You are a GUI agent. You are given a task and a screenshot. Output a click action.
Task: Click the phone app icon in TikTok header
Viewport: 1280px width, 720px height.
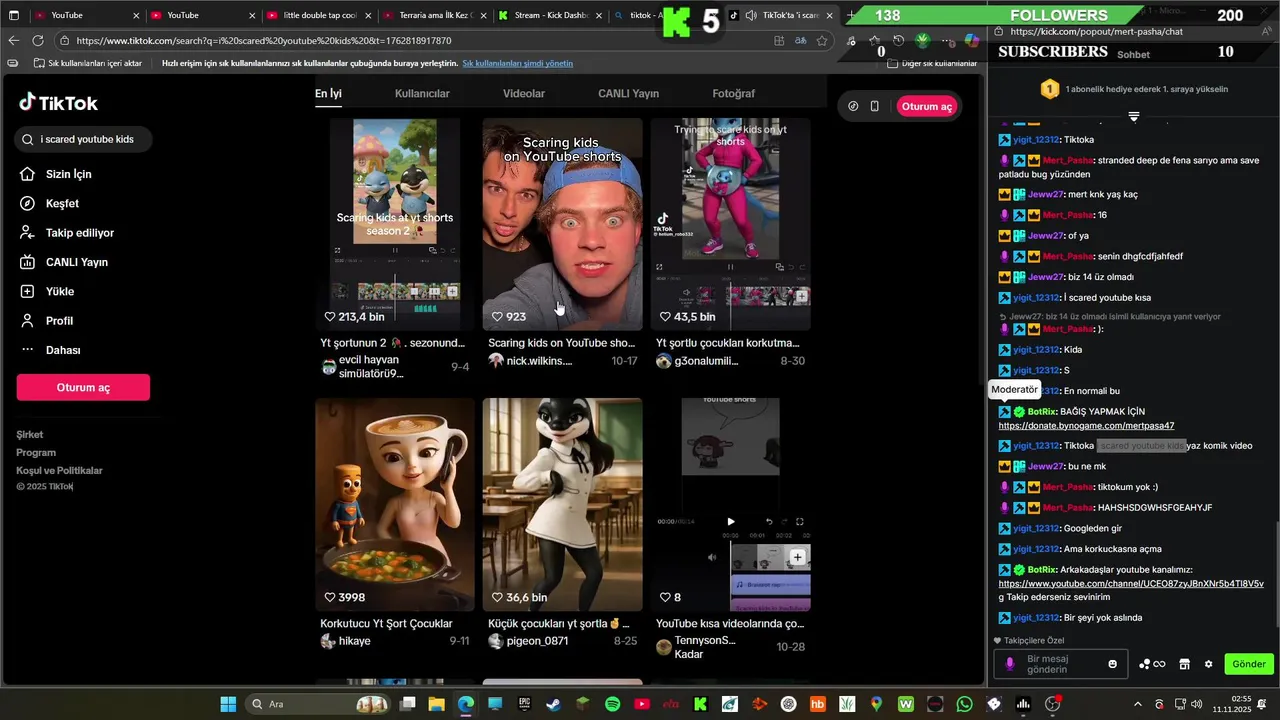875,106
